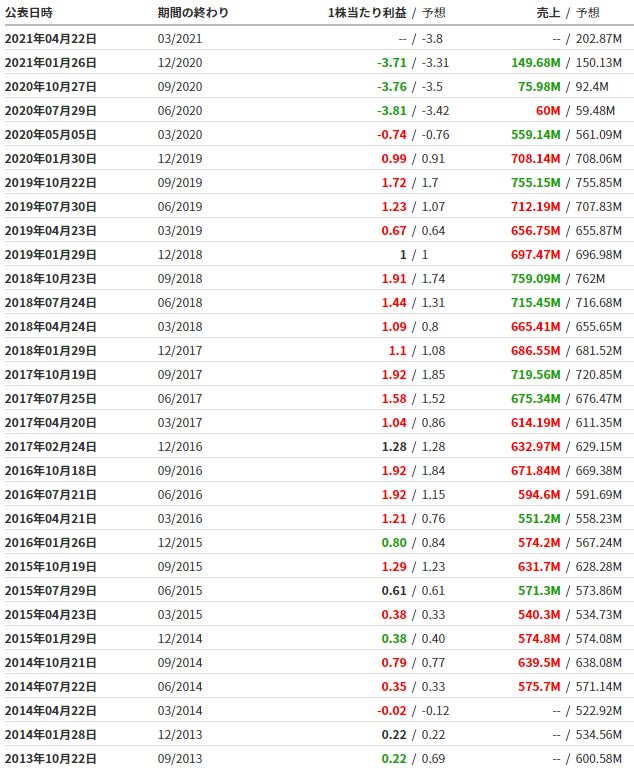Click the period 12/2018 cell
634x779 pixels.
180,255
